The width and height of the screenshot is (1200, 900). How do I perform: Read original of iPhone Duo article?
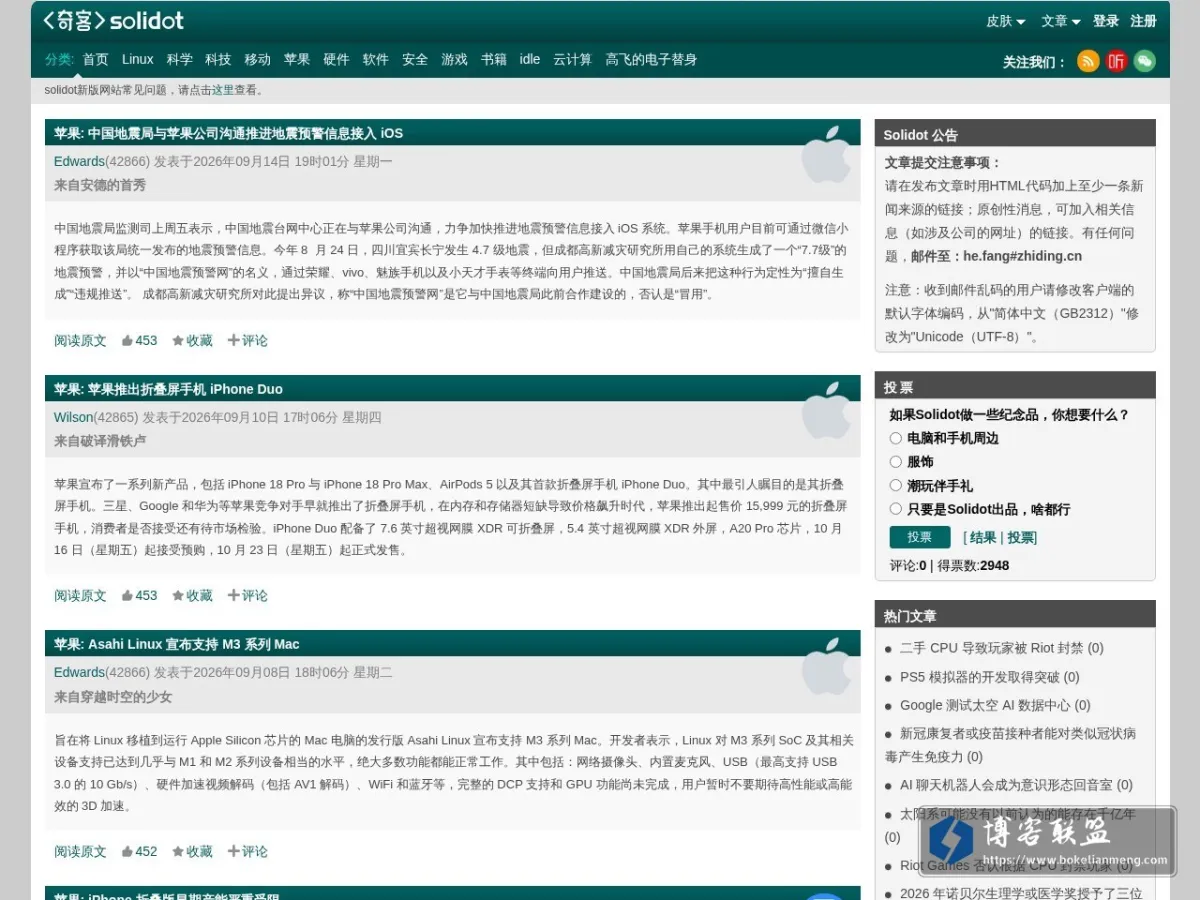[80, 595]
